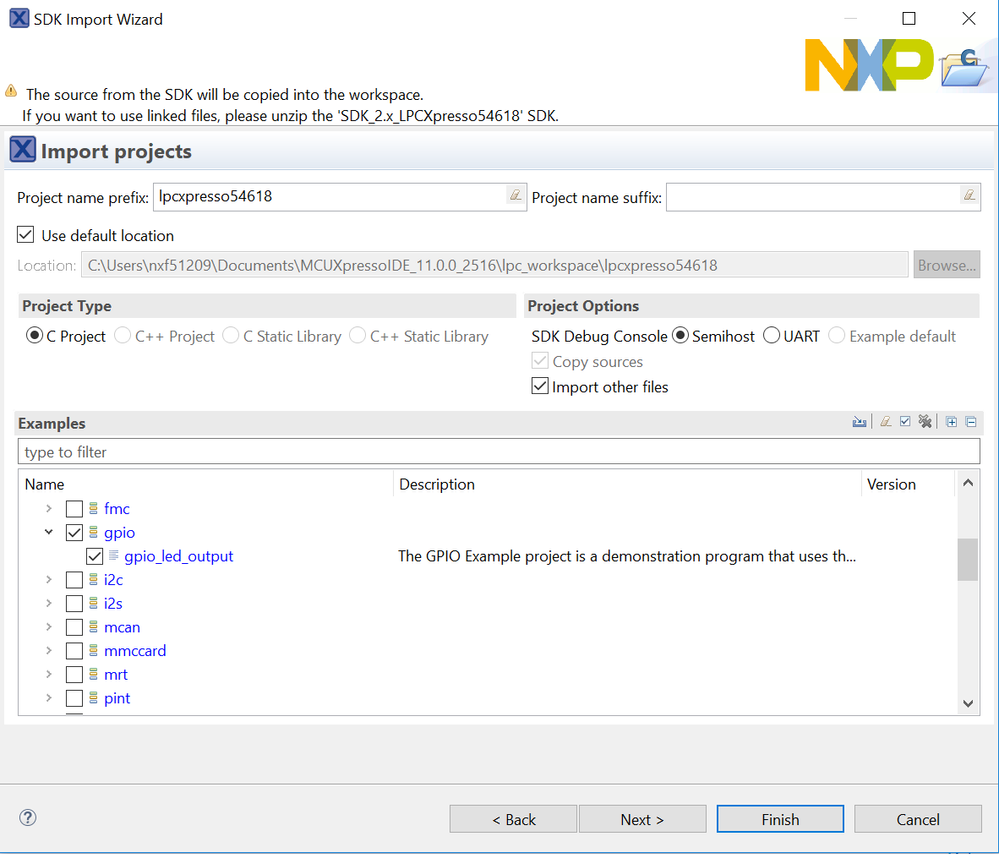Click the GPIO Example project description text
The width and height of the screenshot is (999, 854).
[627, 556]
